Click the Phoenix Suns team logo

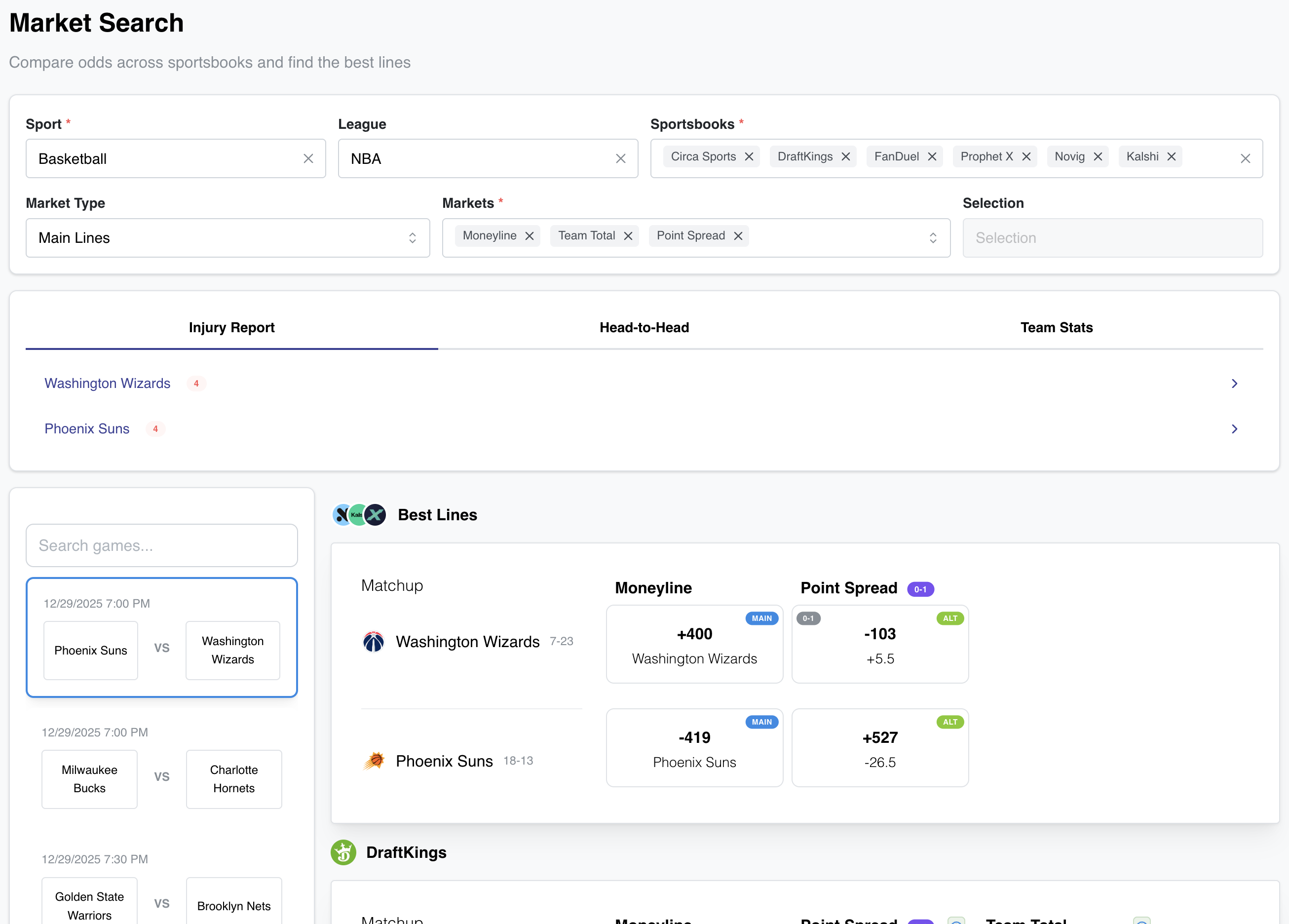(x=374, y=761)
